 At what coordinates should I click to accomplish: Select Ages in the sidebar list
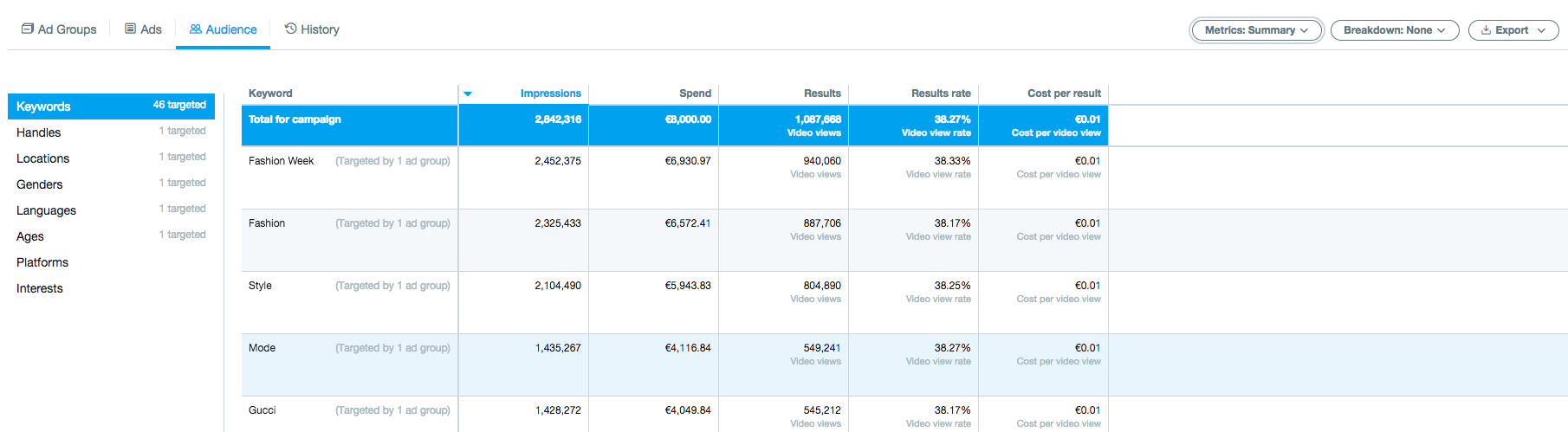[x=30, y=236]
